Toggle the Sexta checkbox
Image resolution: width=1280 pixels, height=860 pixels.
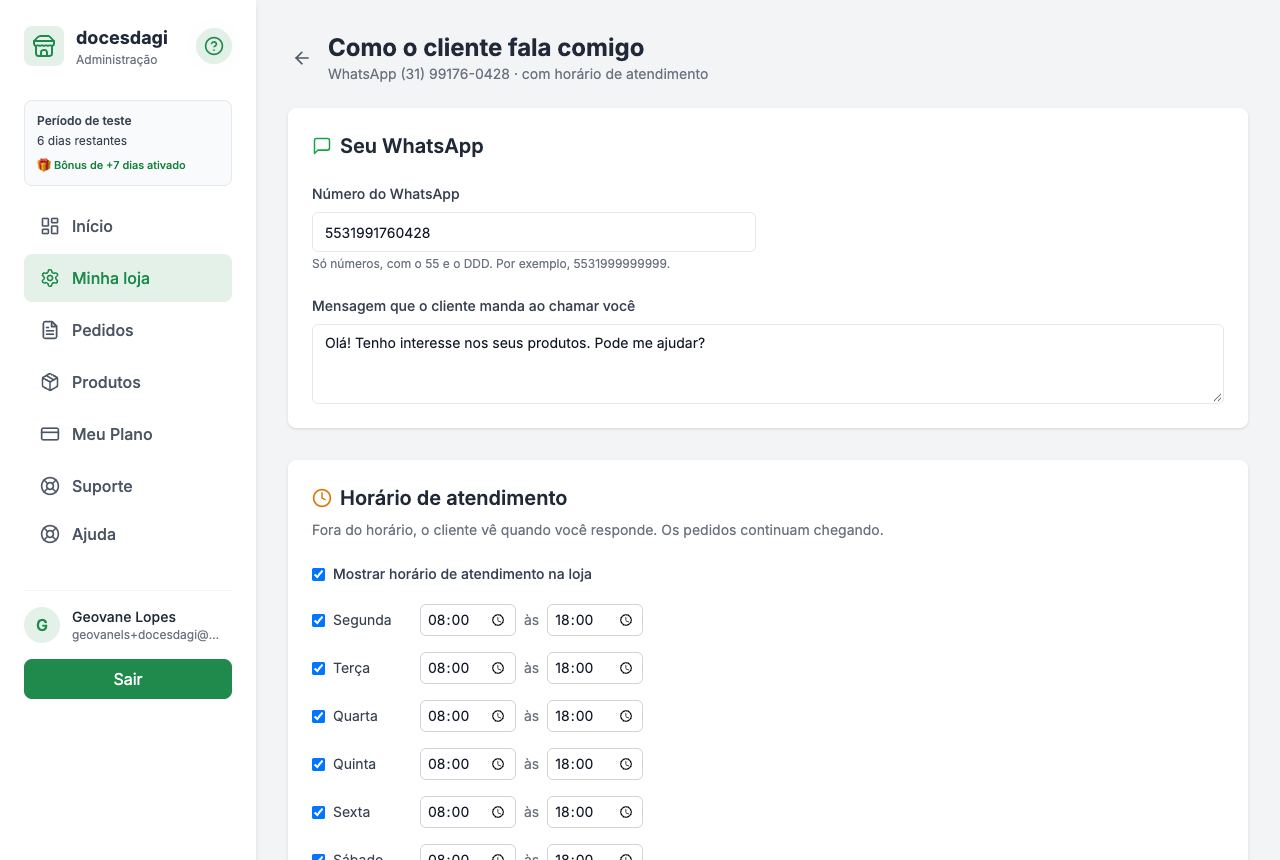pos(319,812)
